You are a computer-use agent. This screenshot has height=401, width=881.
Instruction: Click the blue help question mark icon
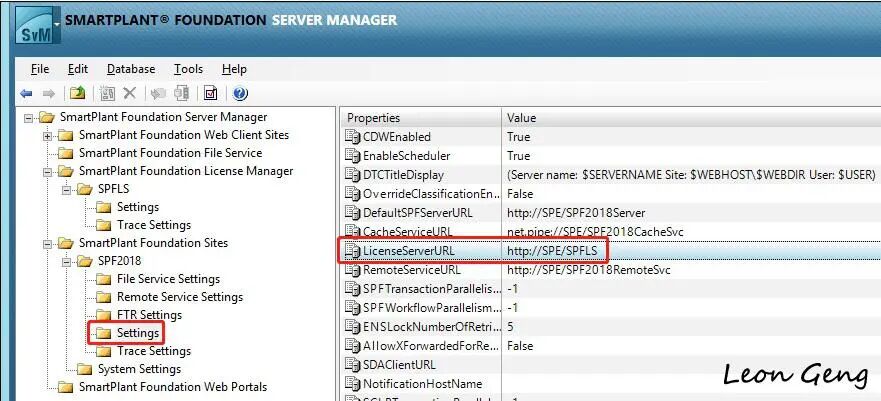pos(240,93)
